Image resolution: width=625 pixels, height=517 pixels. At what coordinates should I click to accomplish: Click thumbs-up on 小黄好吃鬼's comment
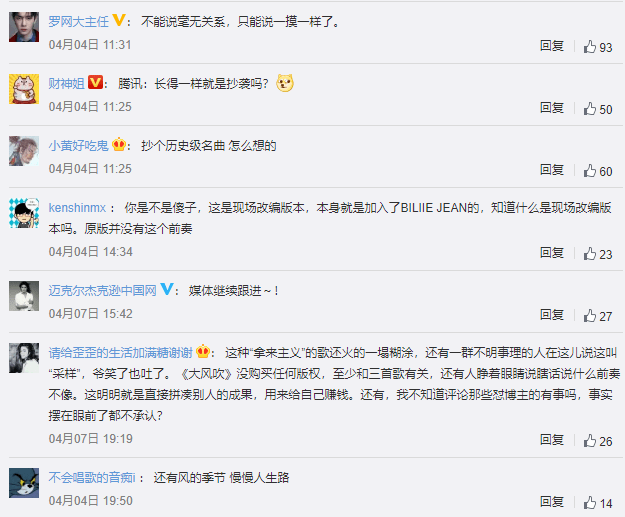[597, 171]
